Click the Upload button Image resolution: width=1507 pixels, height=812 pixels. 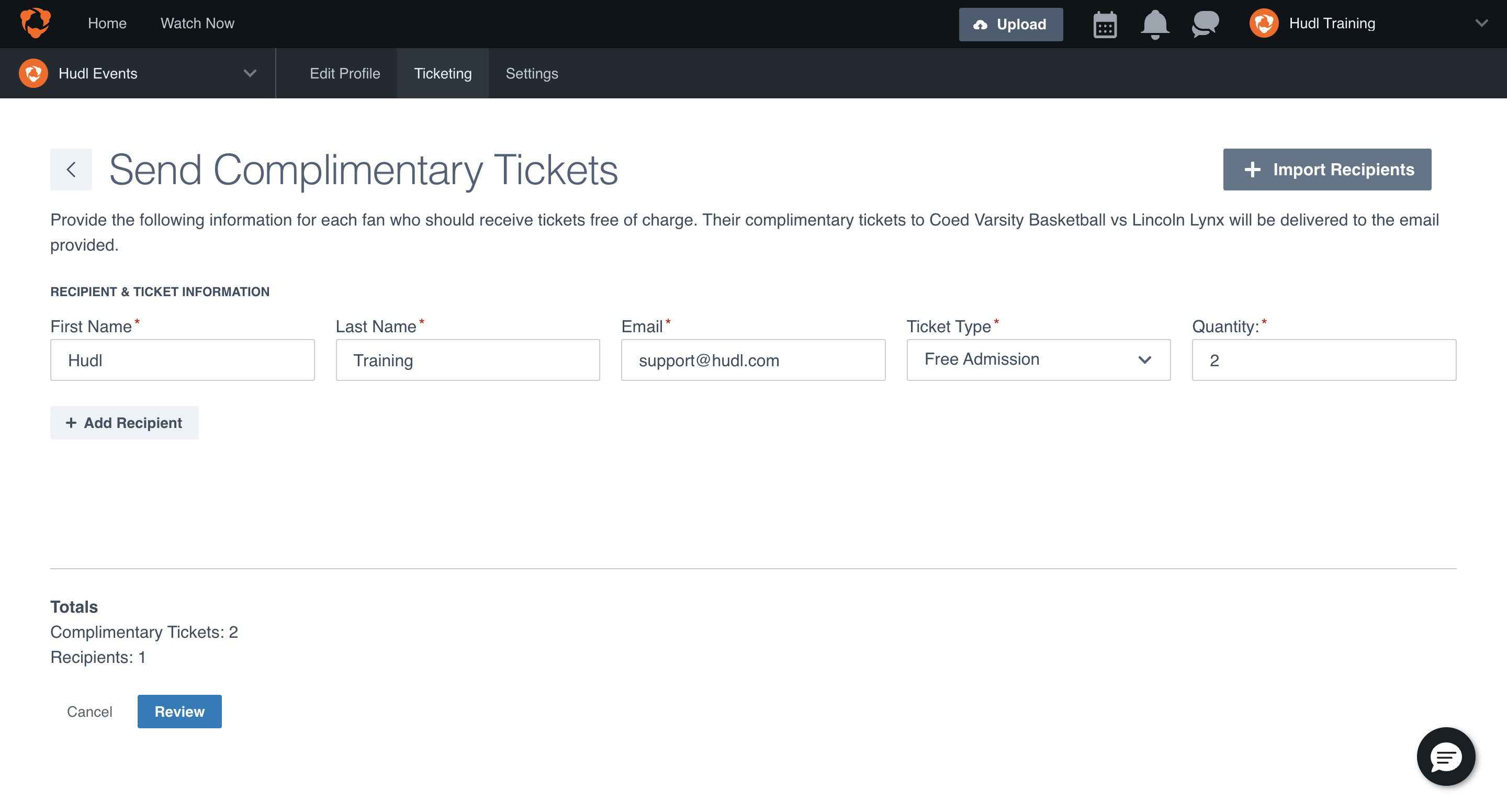pos(1010,25)
